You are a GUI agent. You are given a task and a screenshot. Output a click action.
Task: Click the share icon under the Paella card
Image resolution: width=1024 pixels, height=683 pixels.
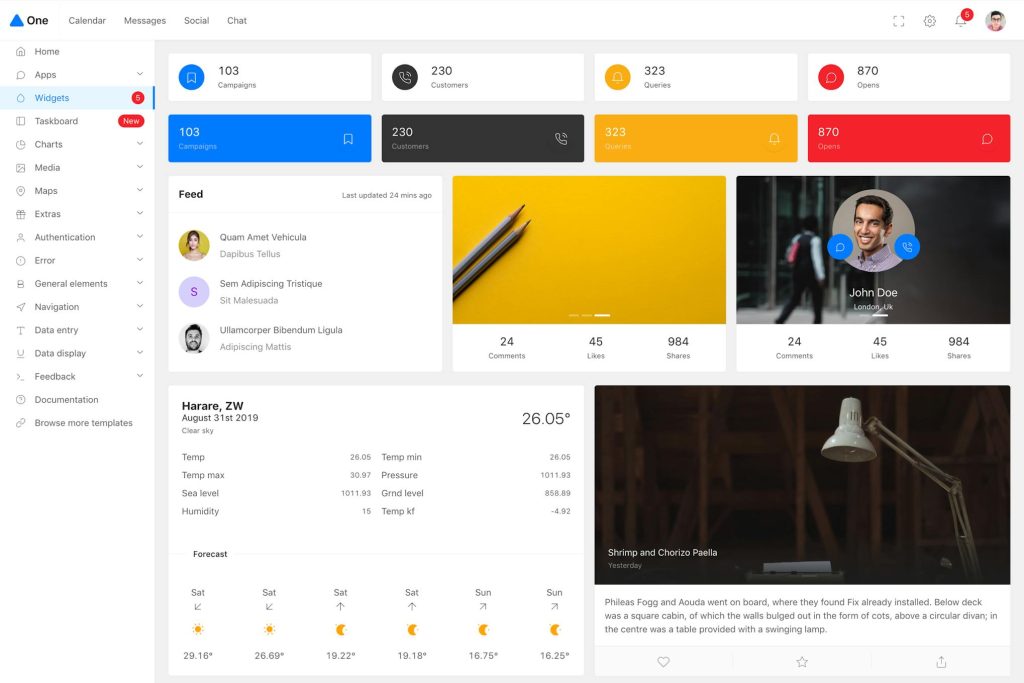pos(941,662)
